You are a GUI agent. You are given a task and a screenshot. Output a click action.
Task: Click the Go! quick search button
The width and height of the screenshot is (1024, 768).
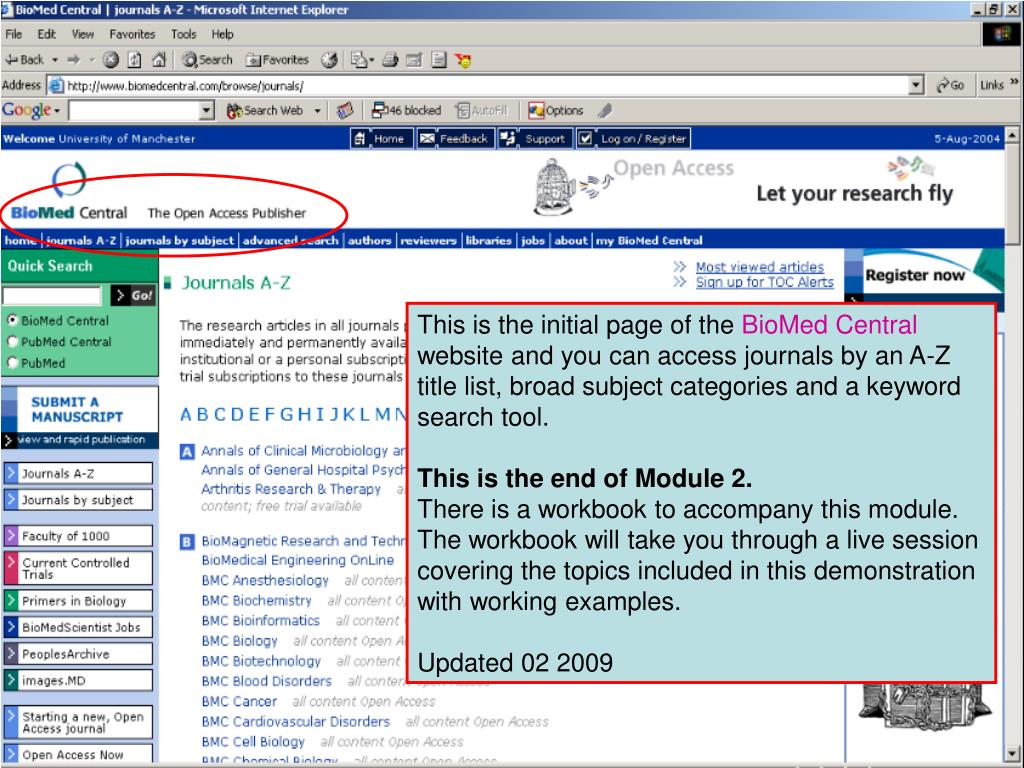134,295
